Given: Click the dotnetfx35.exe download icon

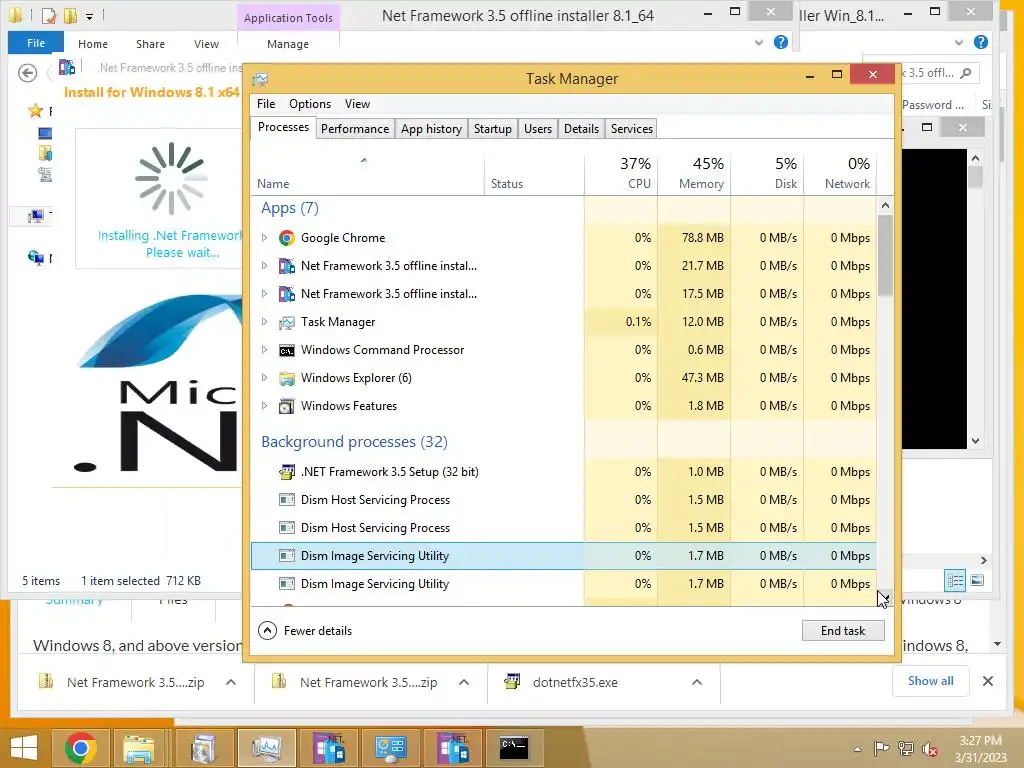Looking at the screenshot, I should (x=512, y=682).
